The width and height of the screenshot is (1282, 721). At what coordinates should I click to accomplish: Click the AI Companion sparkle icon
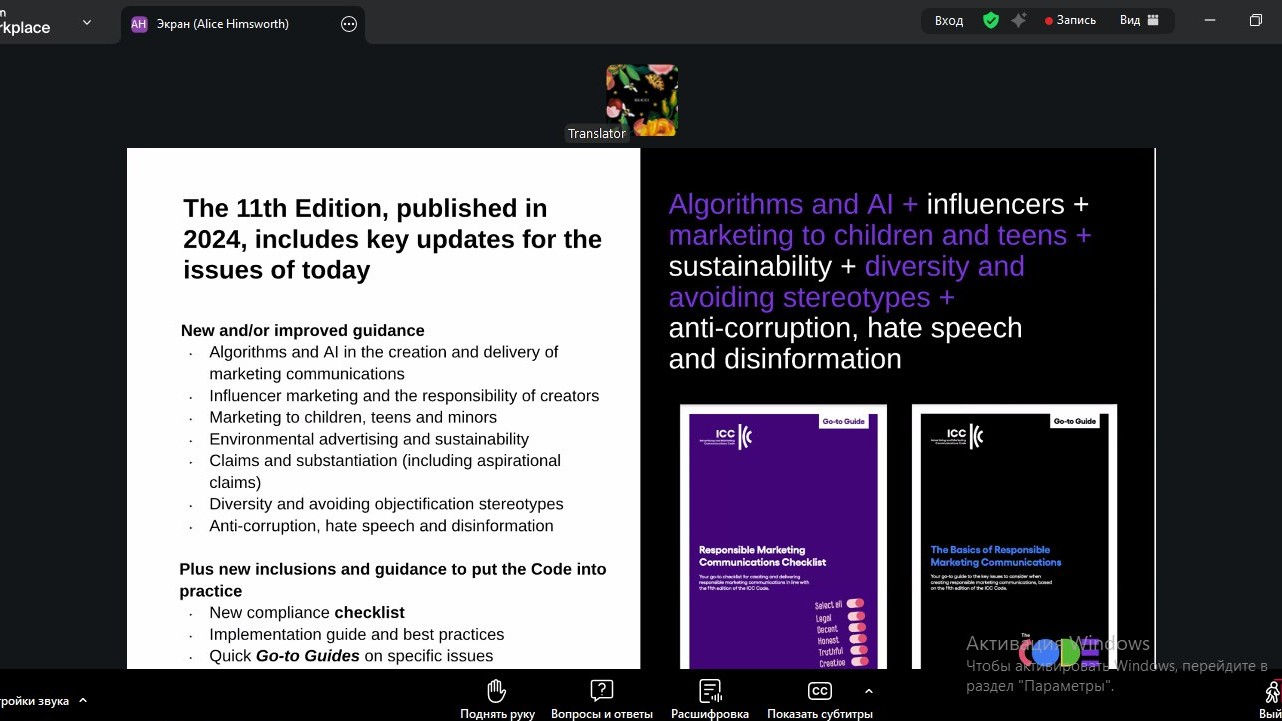tap(1018, 21)
